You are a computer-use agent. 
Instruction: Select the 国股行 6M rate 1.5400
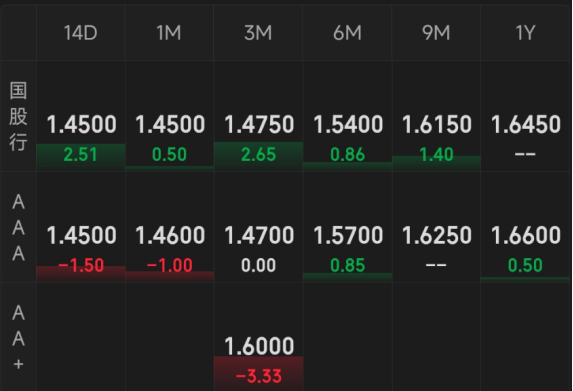point(348,124)
